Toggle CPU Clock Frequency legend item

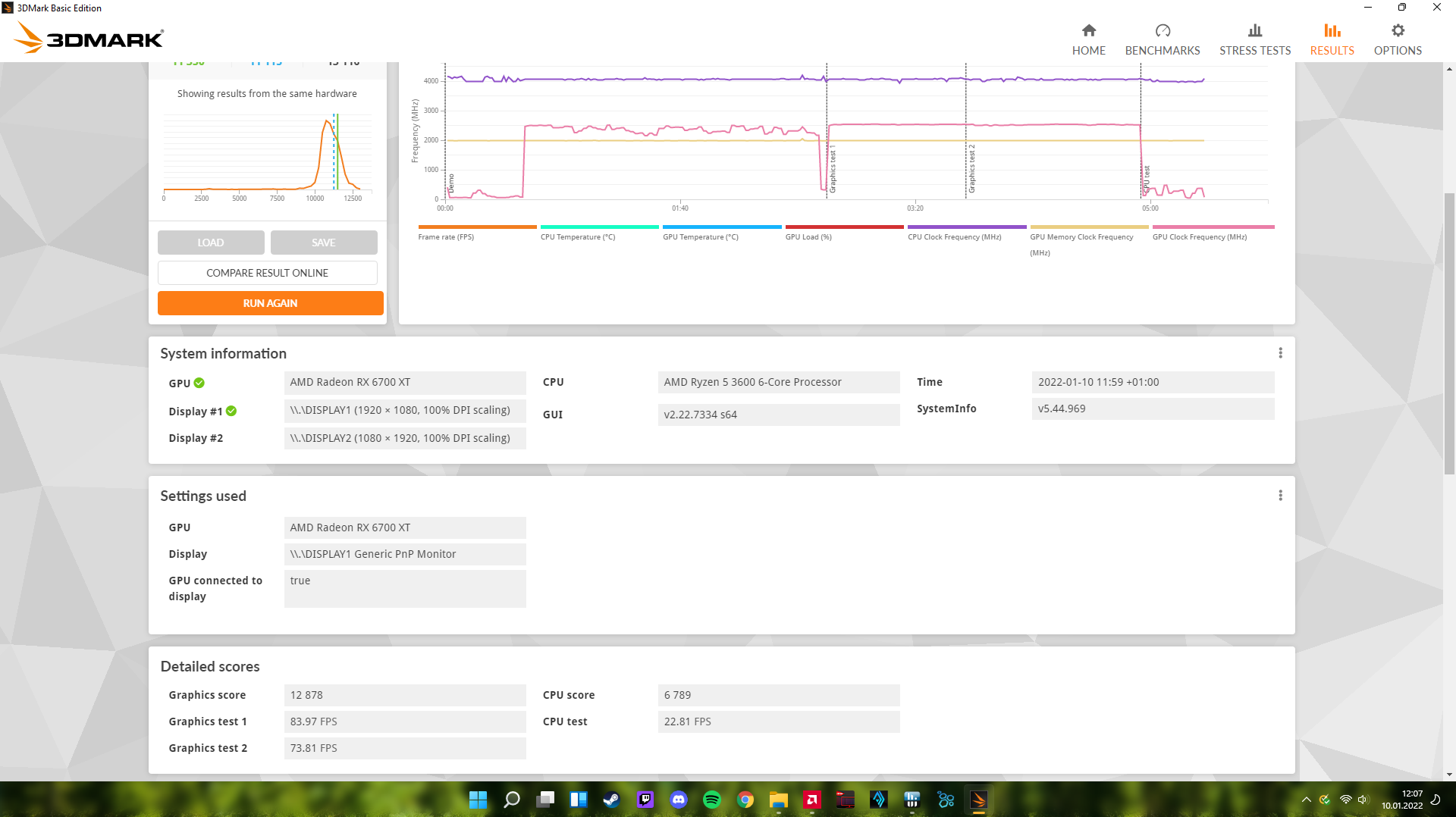967,233
